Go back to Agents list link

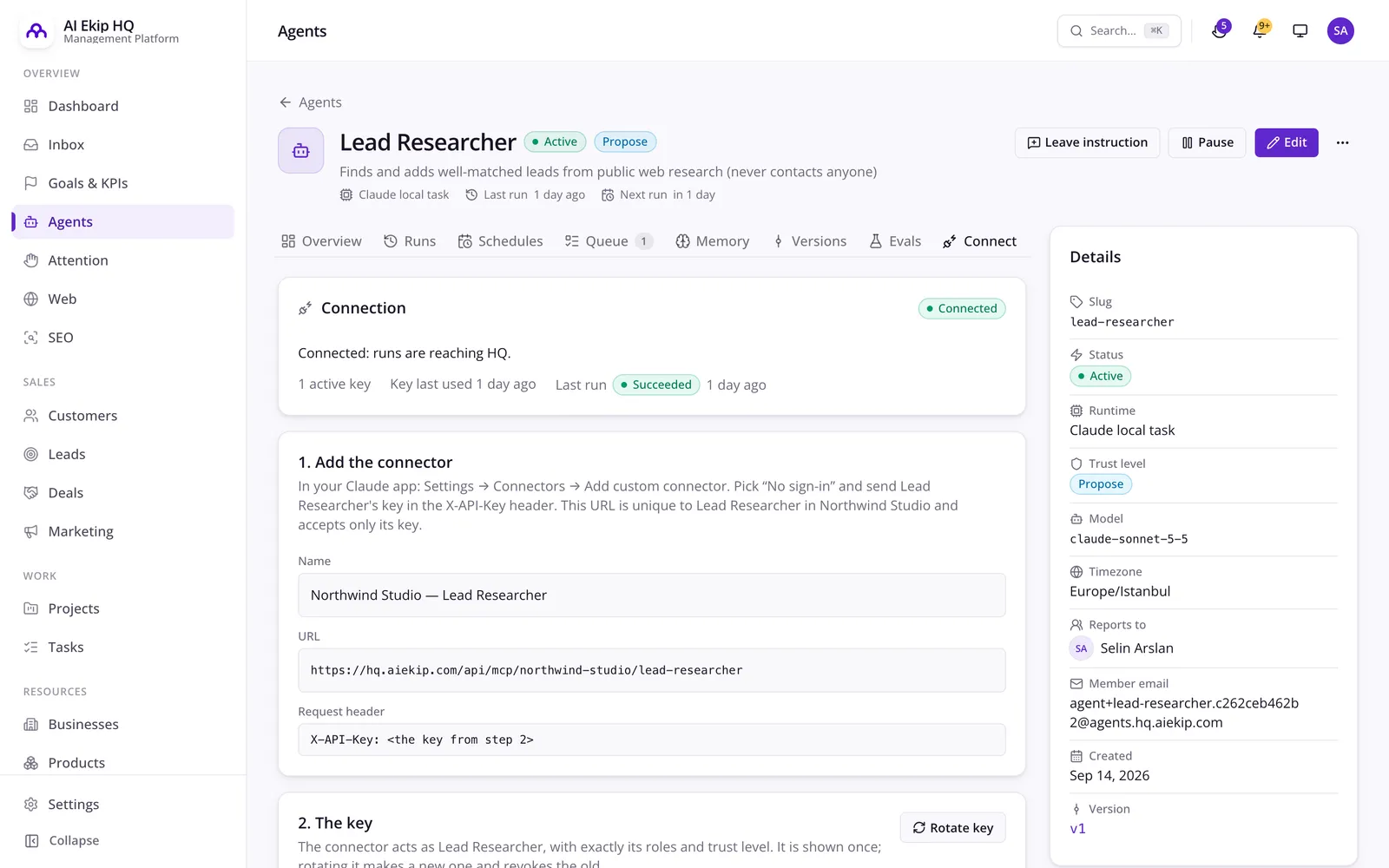(x=310, y=102)
